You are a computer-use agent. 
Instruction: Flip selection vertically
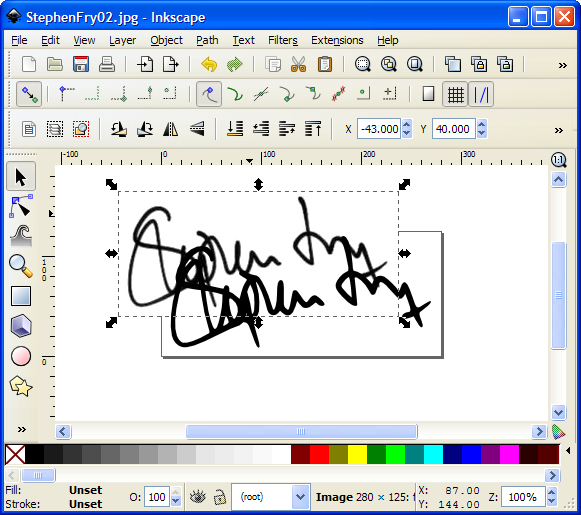tap(197, 129)
